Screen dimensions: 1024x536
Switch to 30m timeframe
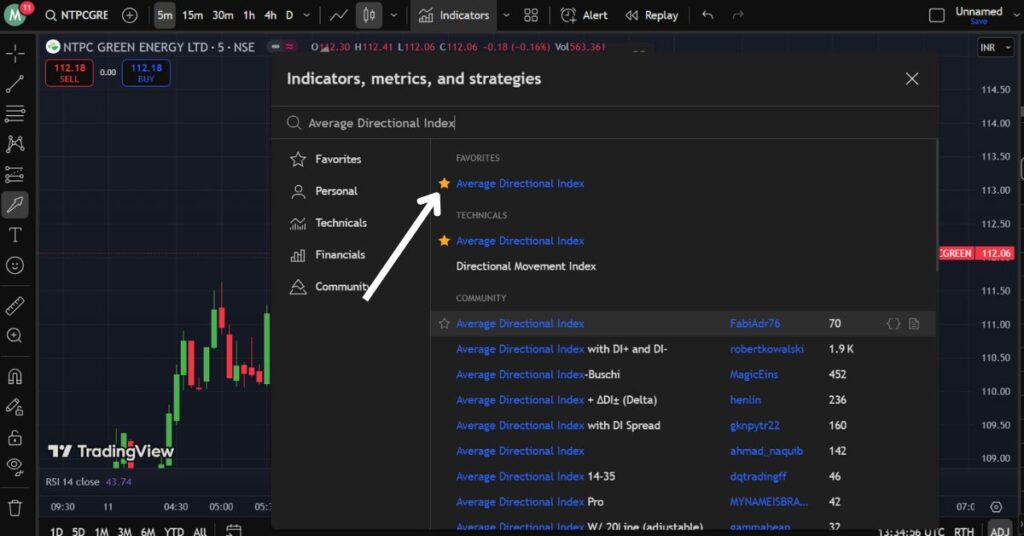223,15
